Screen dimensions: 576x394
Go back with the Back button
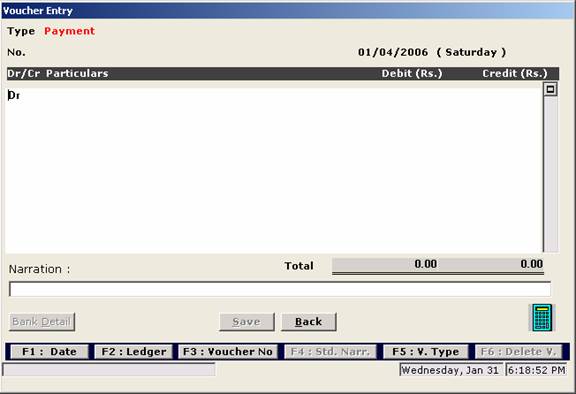[x=309, y=322]
